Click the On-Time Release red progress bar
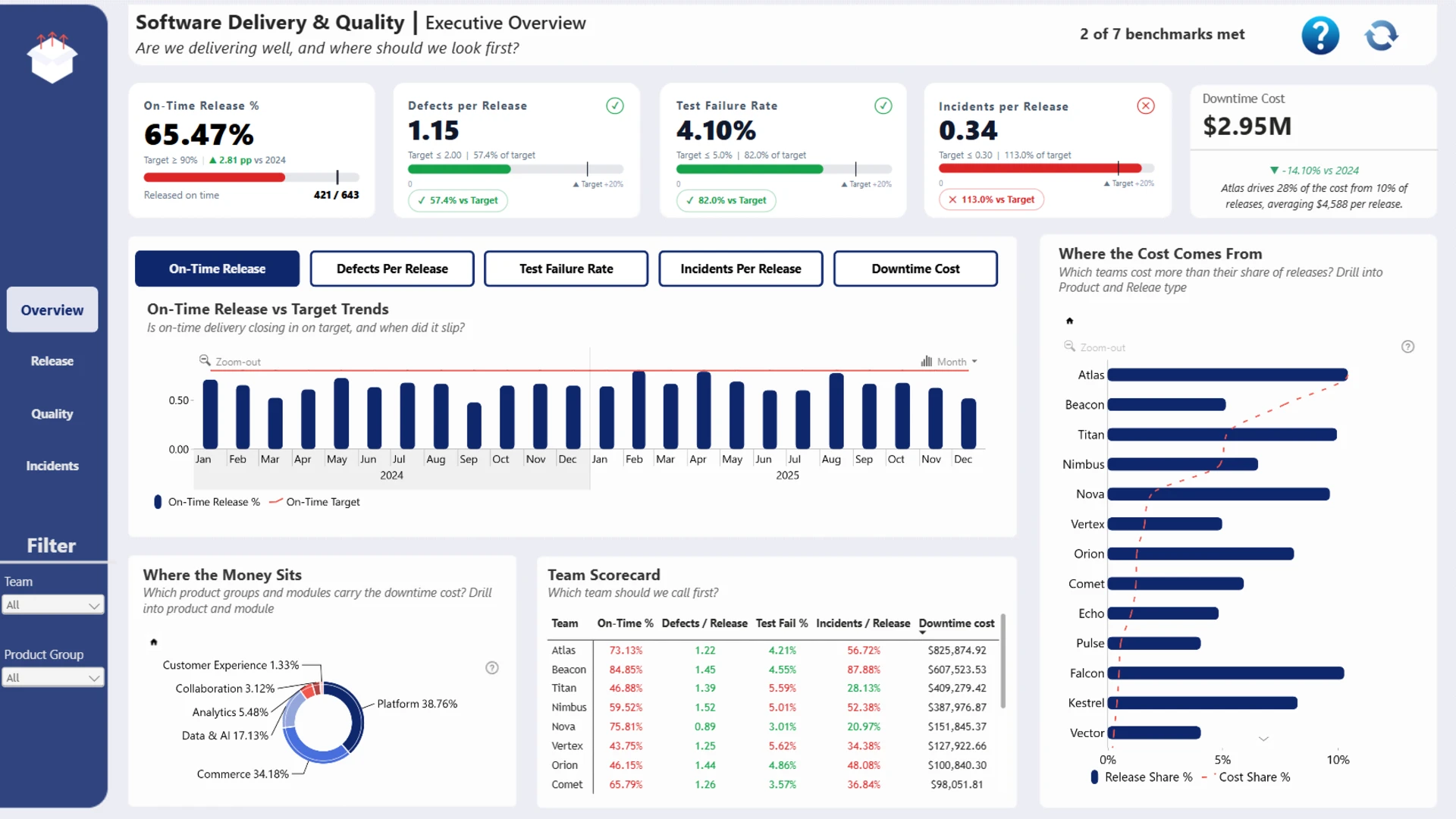Viewport: 1456px width, 819px height. point(215,177)
